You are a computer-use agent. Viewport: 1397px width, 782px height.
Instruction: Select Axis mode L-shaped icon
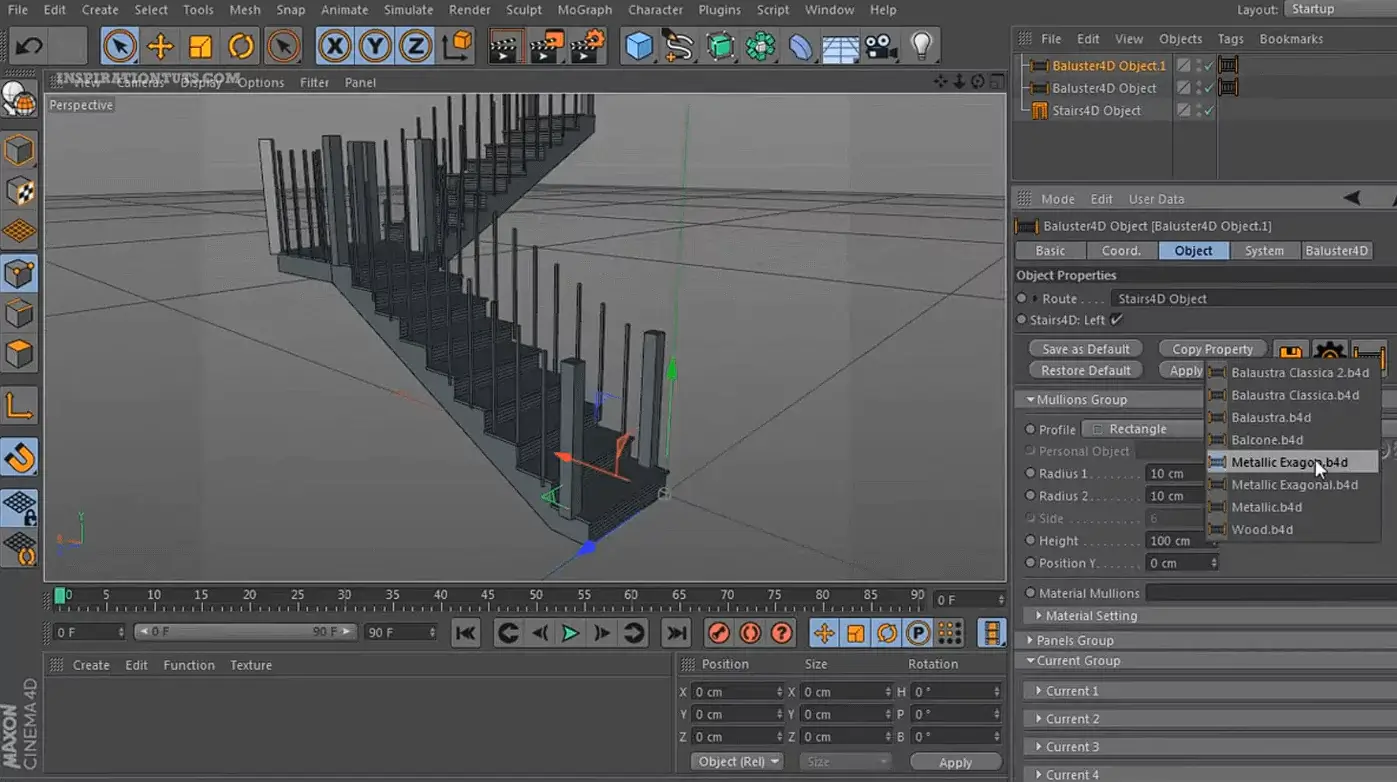[x=20, y=406]
